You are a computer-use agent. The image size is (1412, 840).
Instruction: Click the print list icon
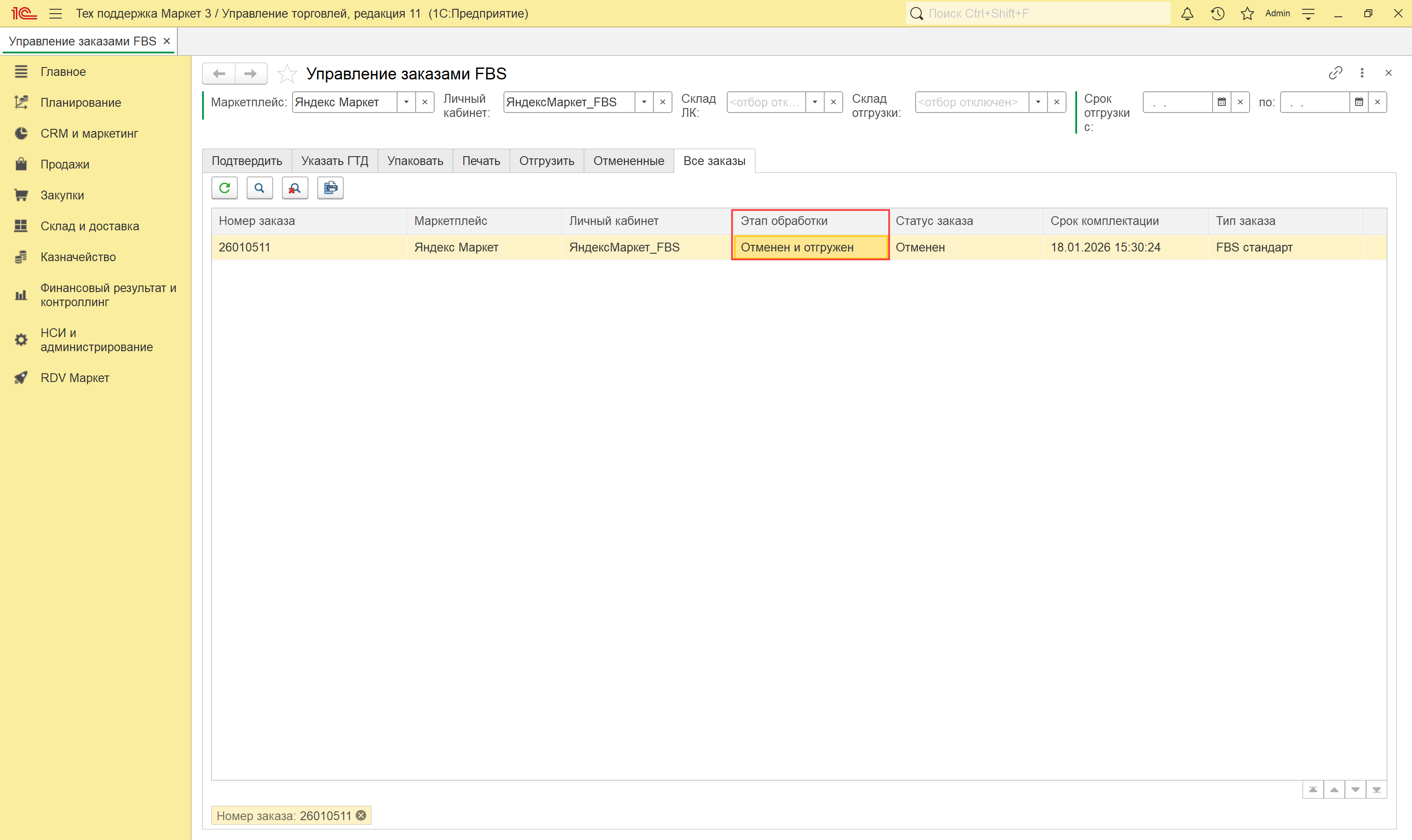(x=330, y=188)
